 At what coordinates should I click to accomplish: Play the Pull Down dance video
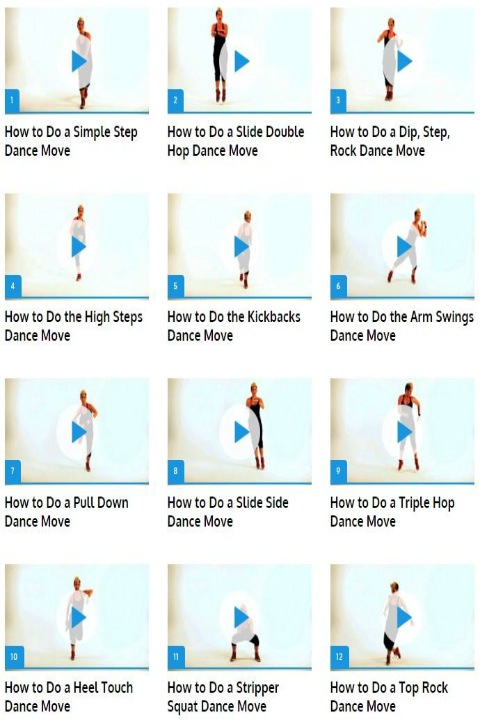tap(77, 432)
